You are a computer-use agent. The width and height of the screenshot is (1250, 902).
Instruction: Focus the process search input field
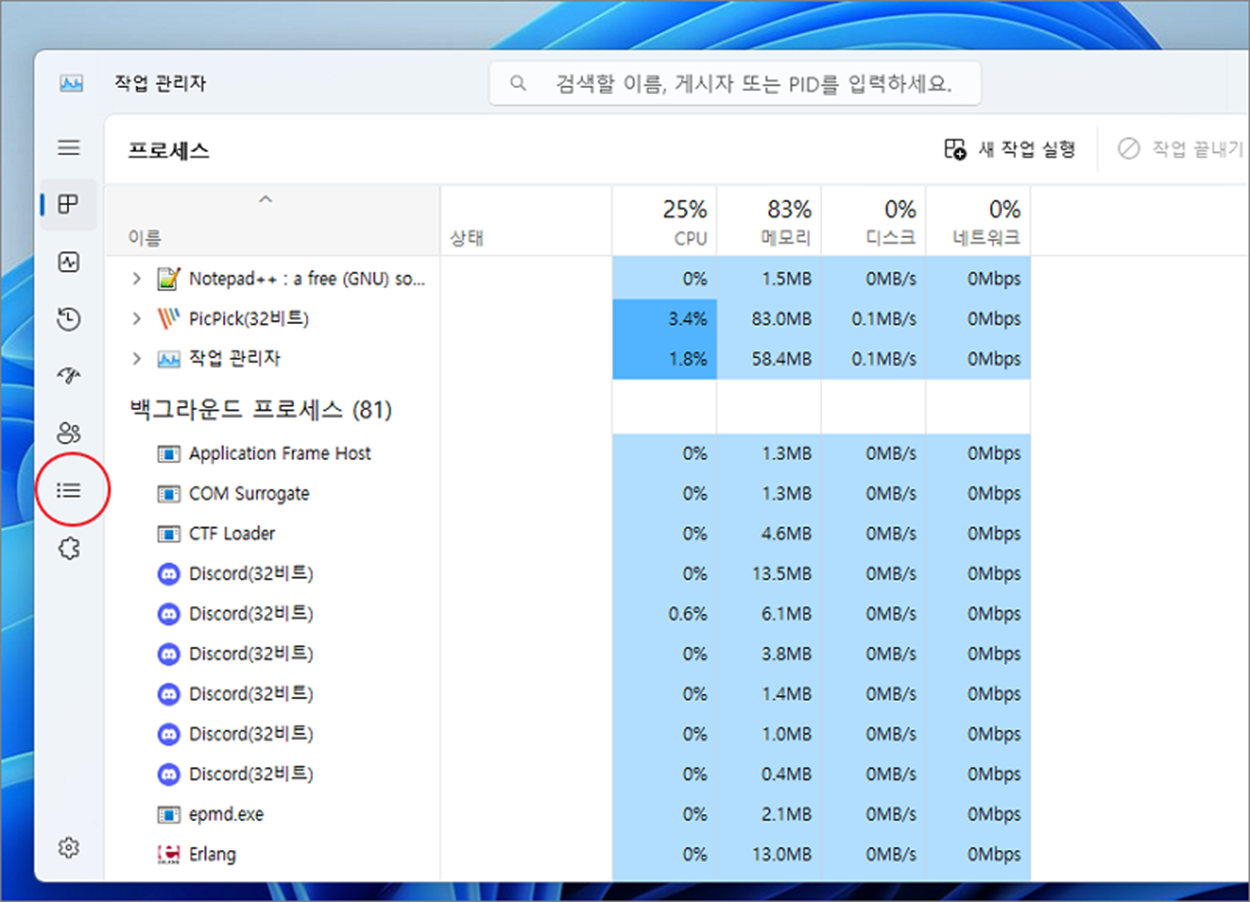click(x=735, y=84)
